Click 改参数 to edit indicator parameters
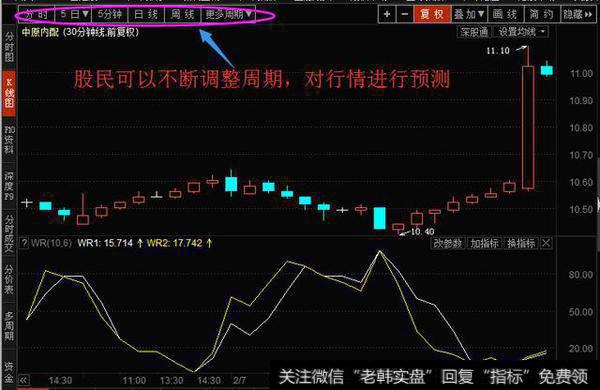Viewport: 600px width, 390px height. (x=448, y=243)
